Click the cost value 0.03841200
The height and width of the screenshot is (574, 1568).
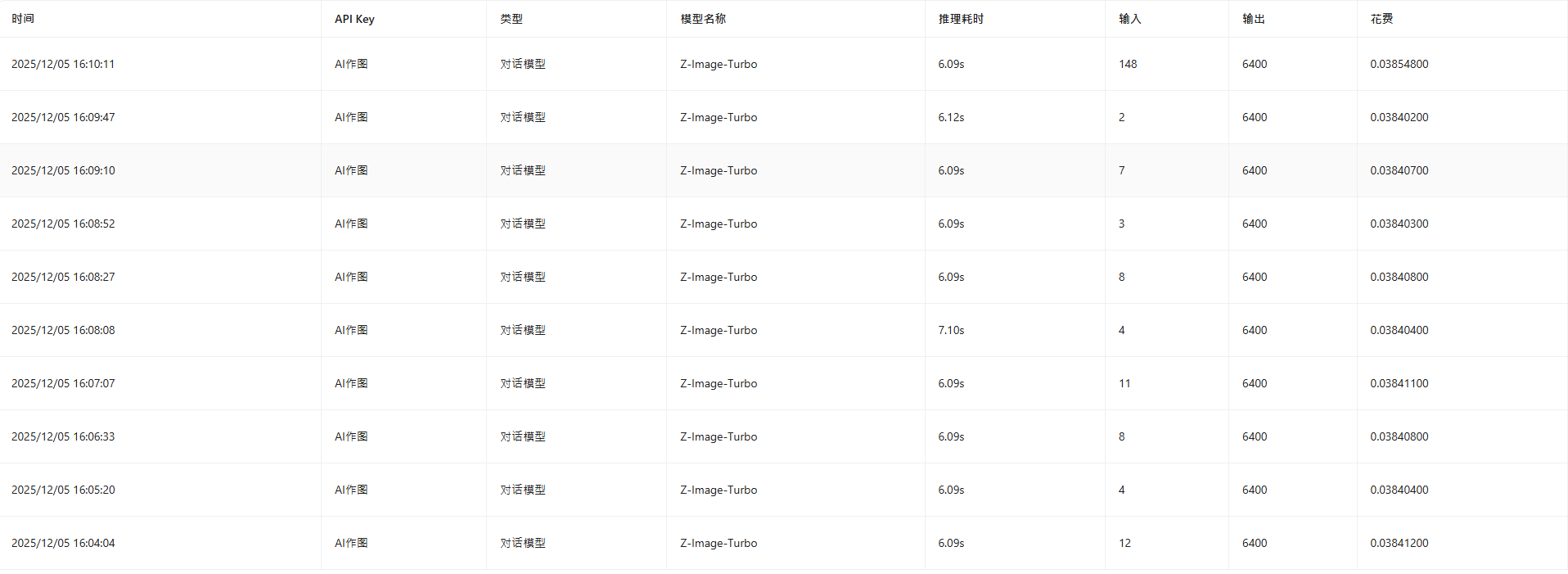coord(1399,543)
